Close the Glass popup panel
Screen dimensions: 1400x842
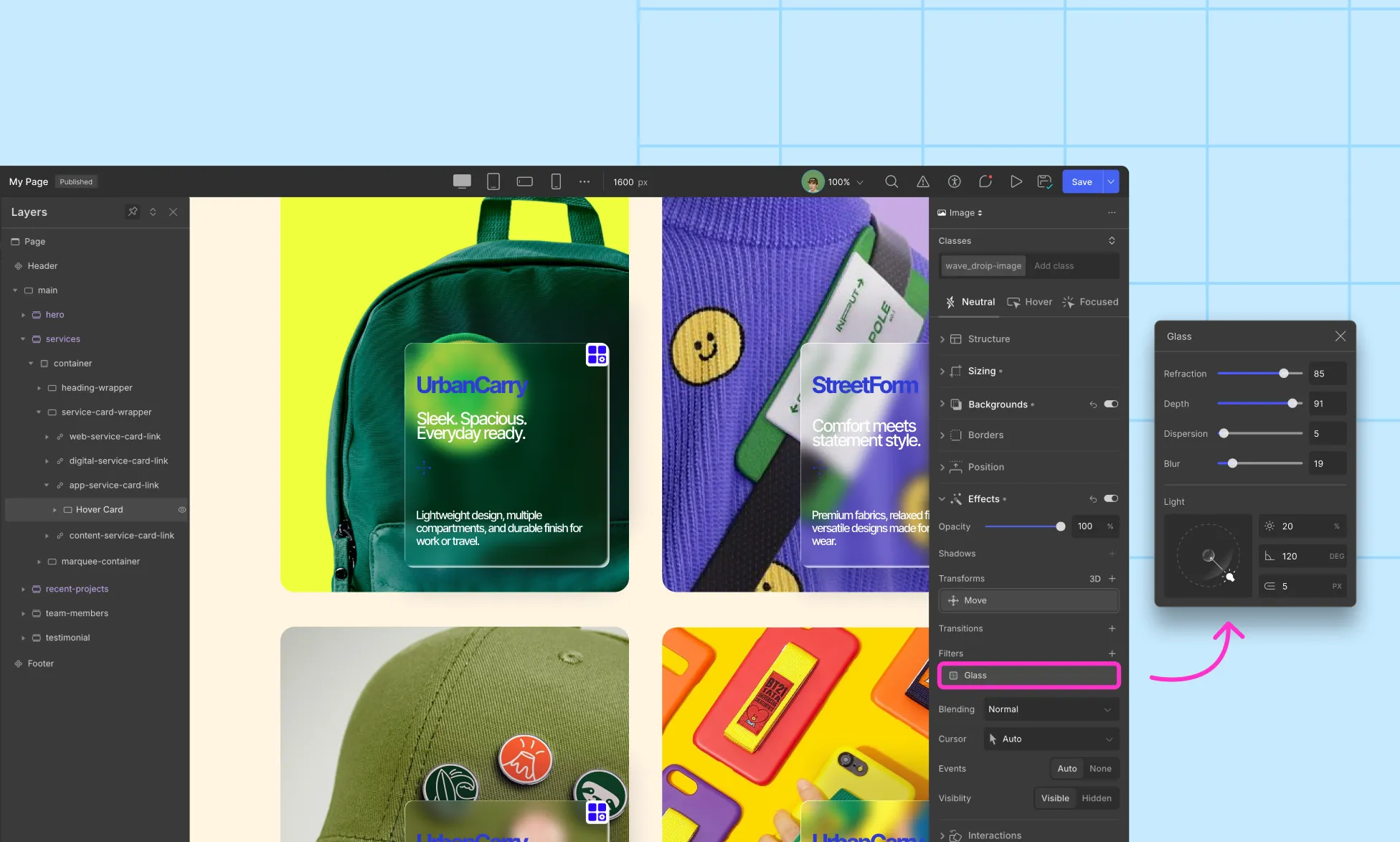coord(1340,336)
